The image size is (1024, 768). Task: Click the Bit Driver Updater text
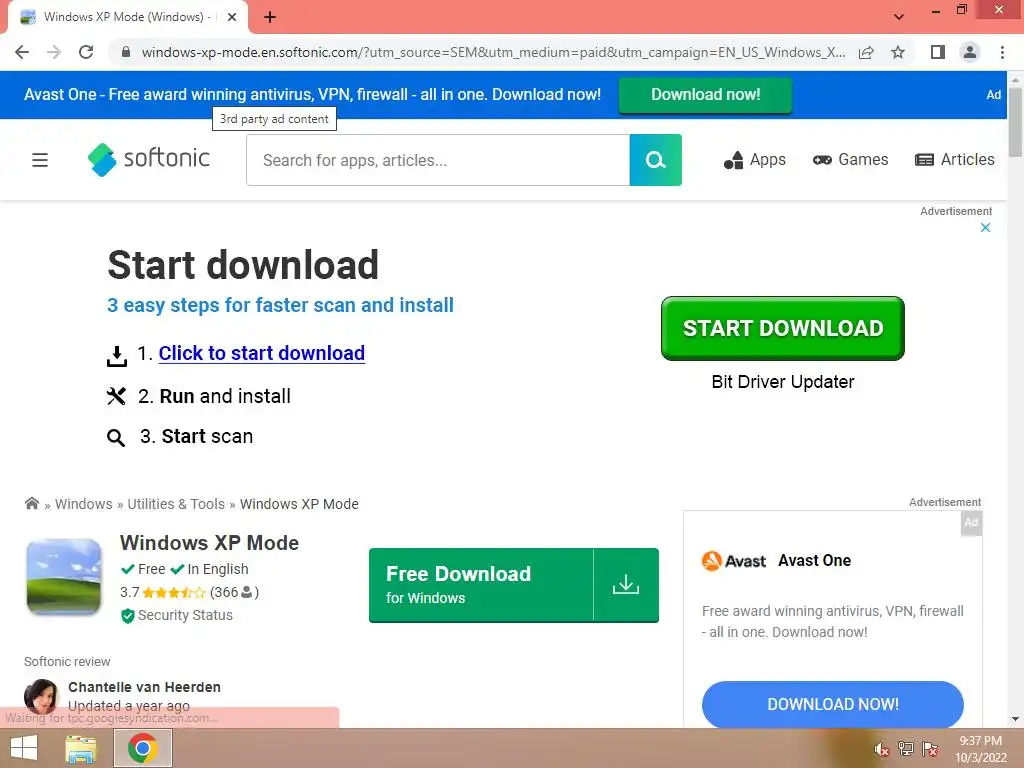click(782, 382)
